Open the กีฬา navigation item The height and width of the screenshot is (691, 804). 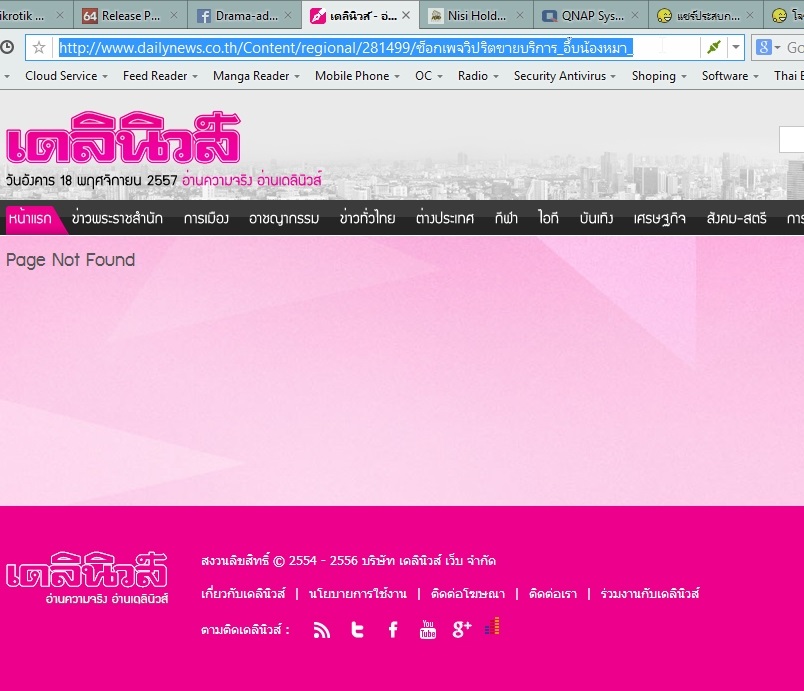pos(506,218)
